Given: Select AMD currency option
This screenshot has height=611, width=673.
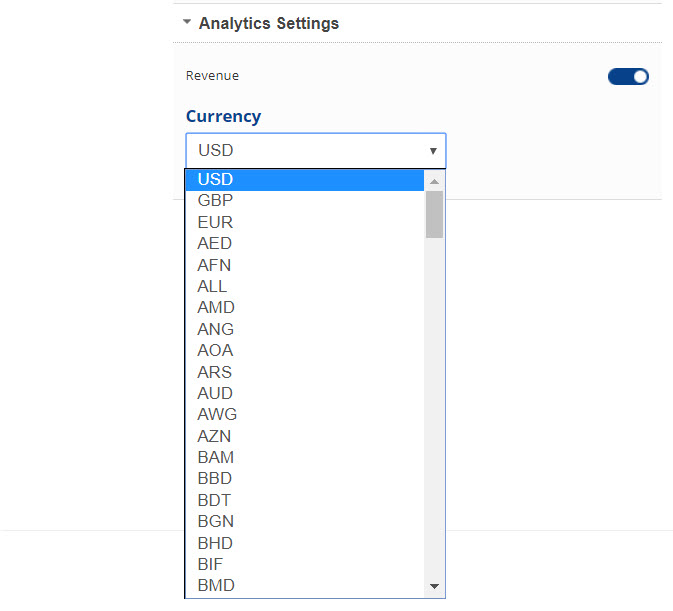Looking at the screenshot, I should point(216,308).
